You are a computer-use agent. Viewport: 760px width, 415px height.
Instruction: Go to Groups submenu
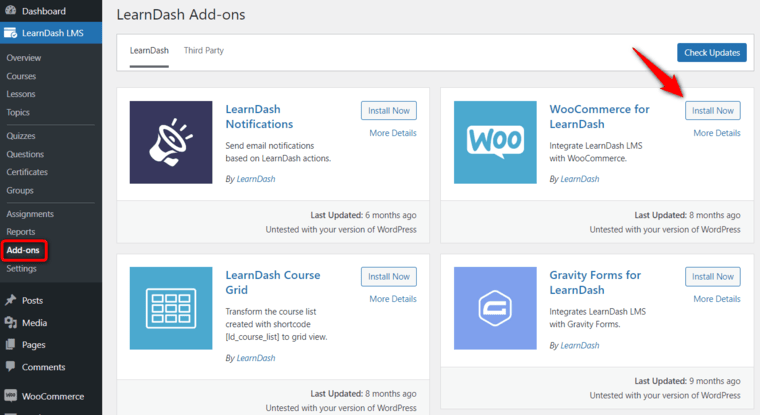pos(20,191)
